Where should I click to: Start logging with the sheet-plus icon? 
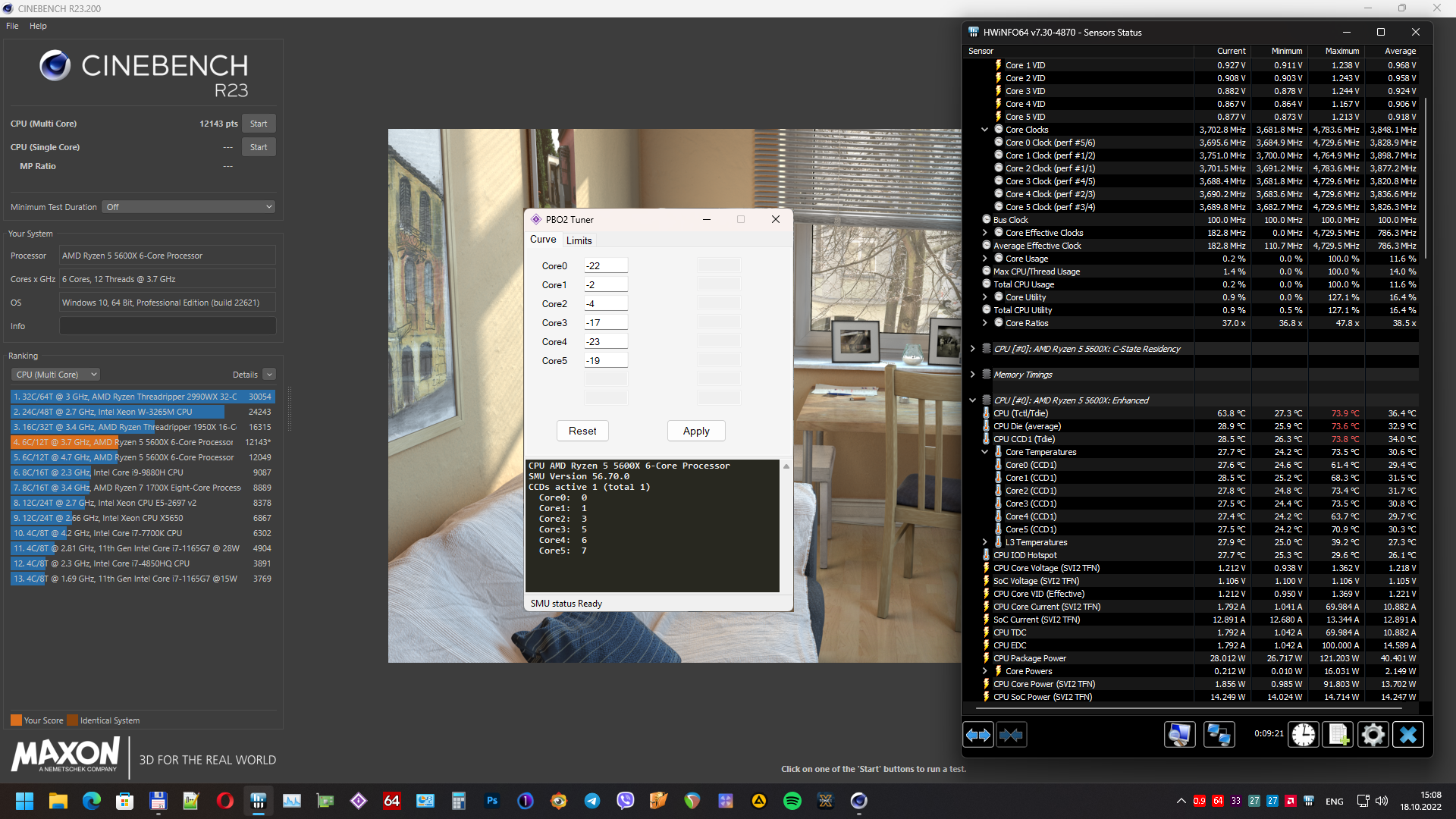pos(1338,735)
